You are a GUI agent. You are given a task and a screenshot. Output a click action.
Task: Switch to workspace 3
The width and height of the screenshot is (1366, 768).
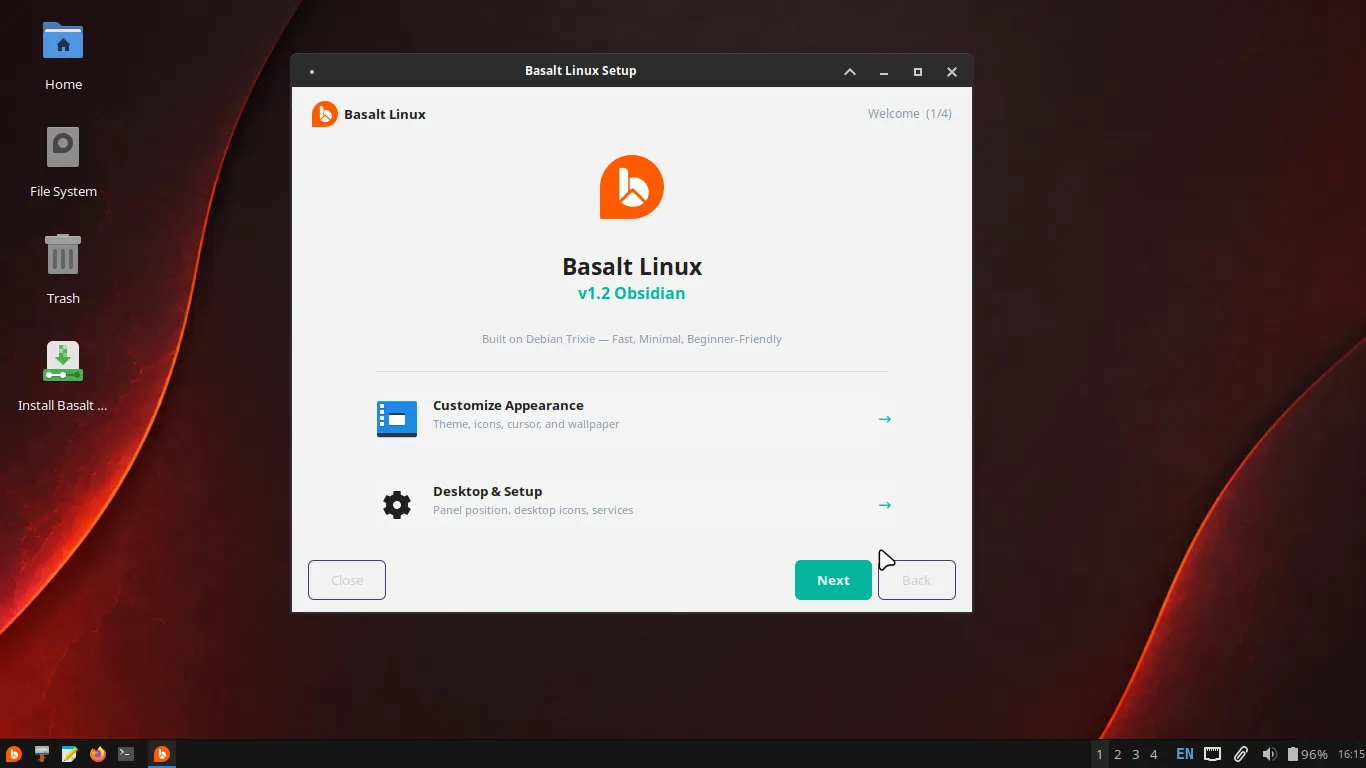(1136, 754)
